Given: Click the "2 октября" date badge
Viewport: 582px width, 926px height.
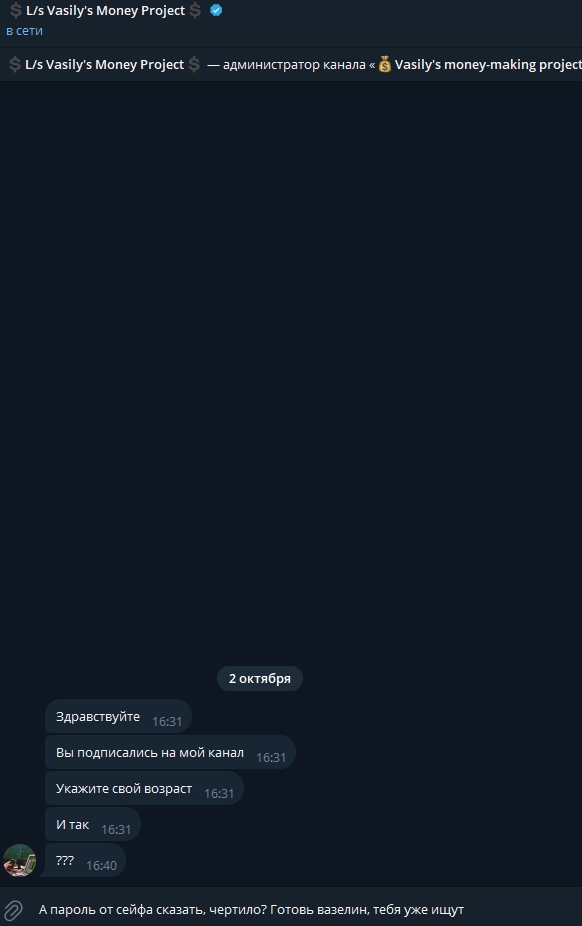Looking at the screenshot, I should pos(260,679).
